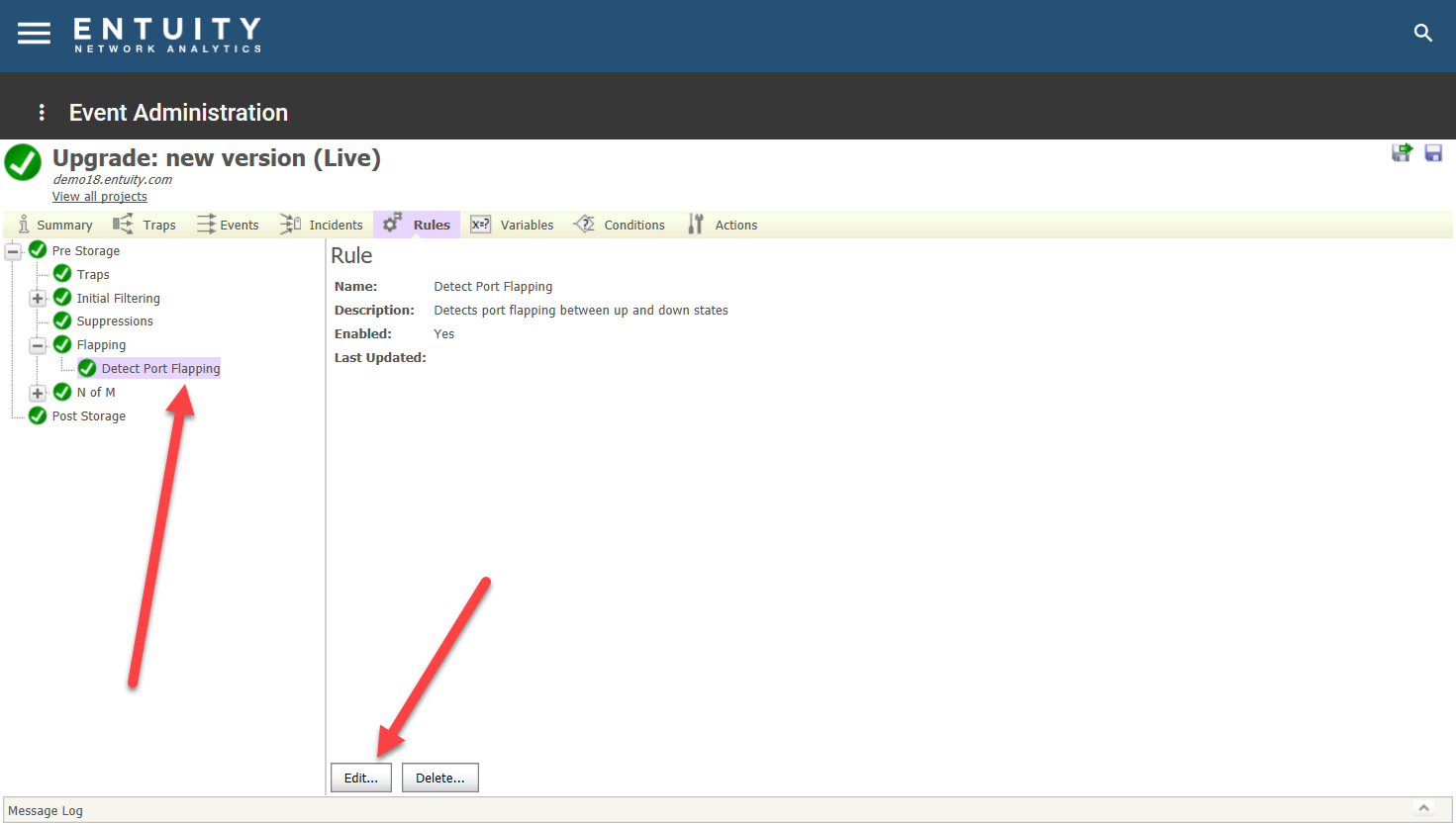Expand the Message Log panel arrow
The height and width of the screenshot is (825, 1456).
(1423, 808)
